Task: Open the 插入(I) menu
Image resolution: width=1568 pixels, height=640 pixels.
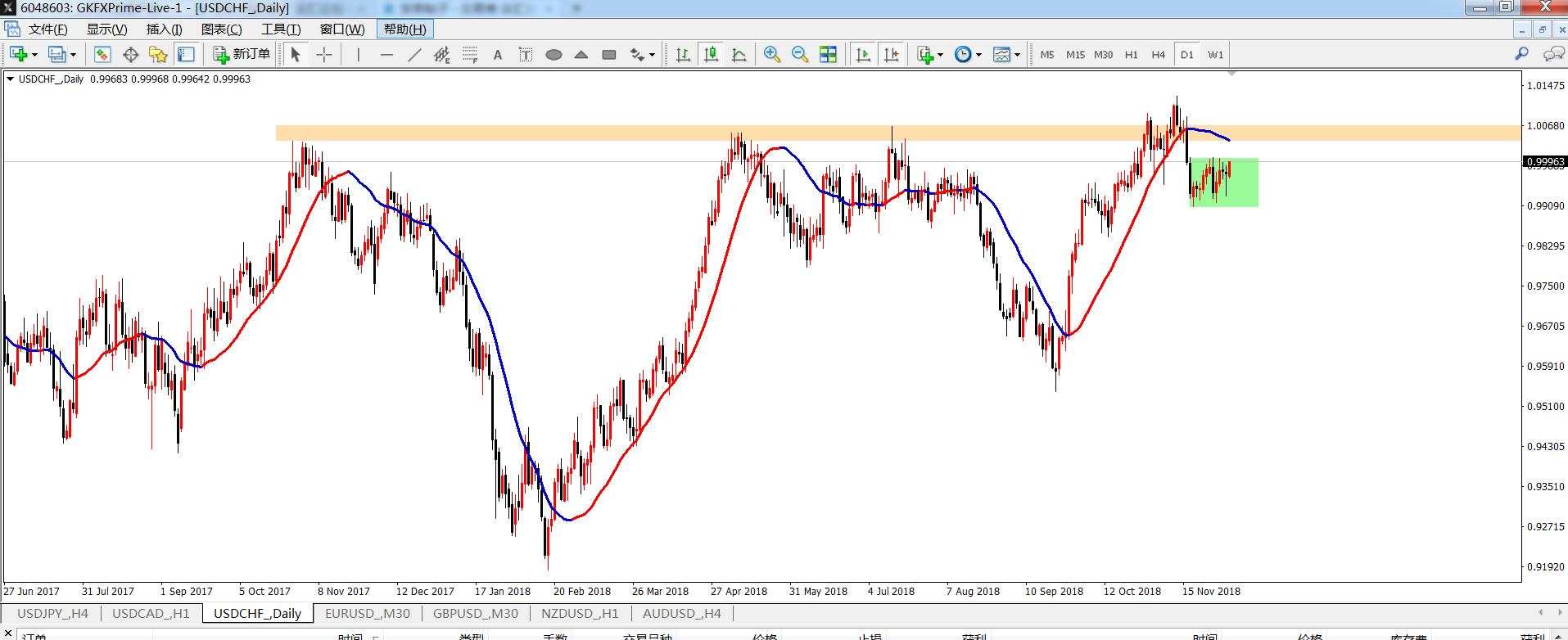Action: pos(164,29)
